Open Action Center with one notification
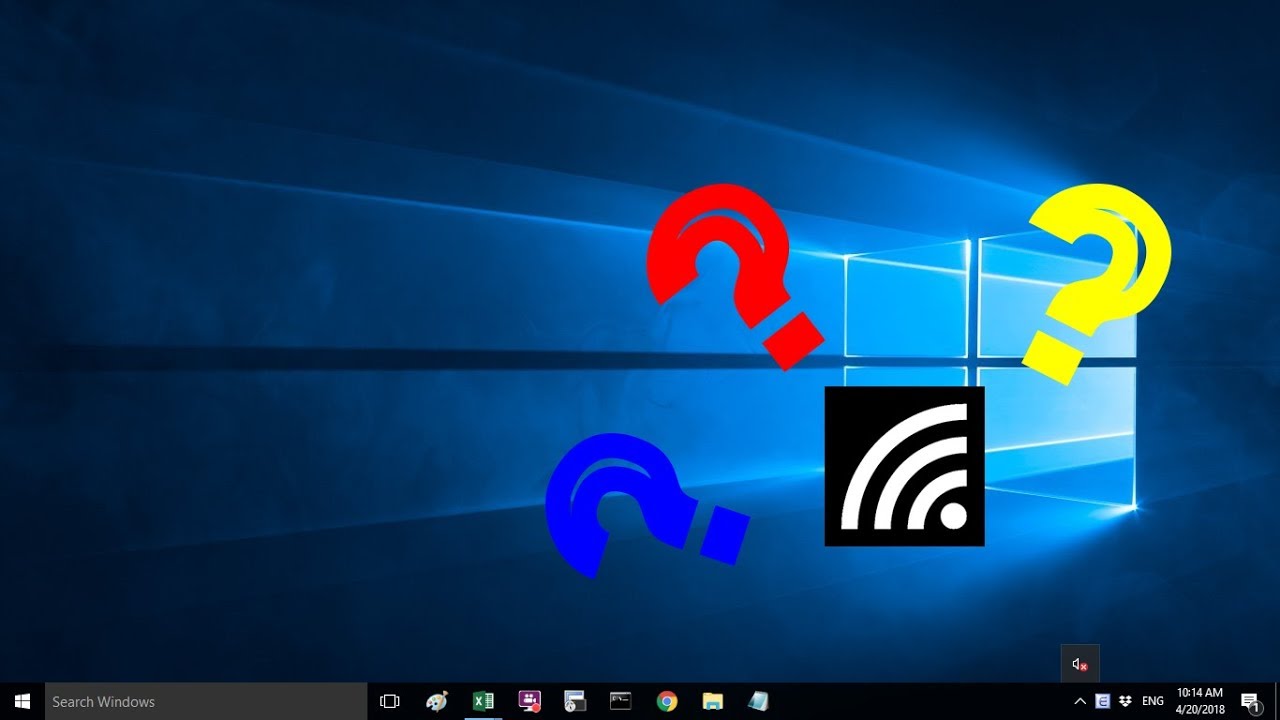Image resolution: width=1280 pixels, height=720 pixels. [1251, 701]
